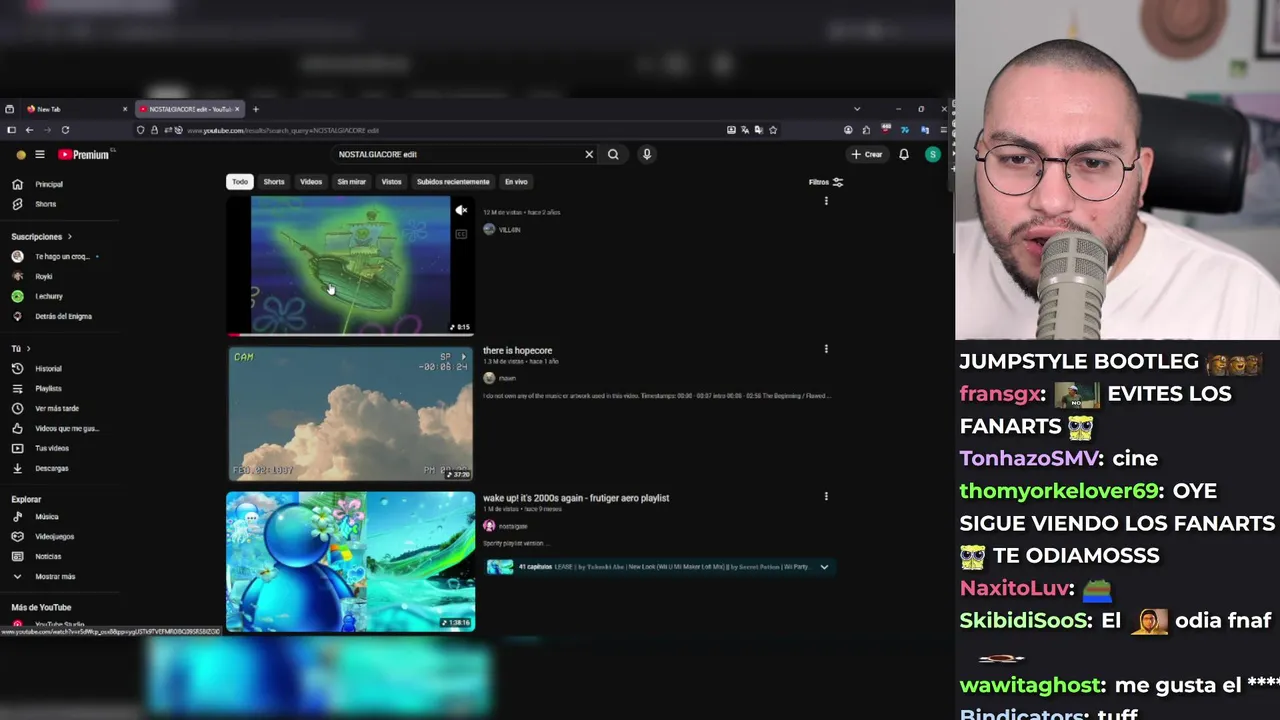
Task: Click the Crear button
Action: [867, 154]
